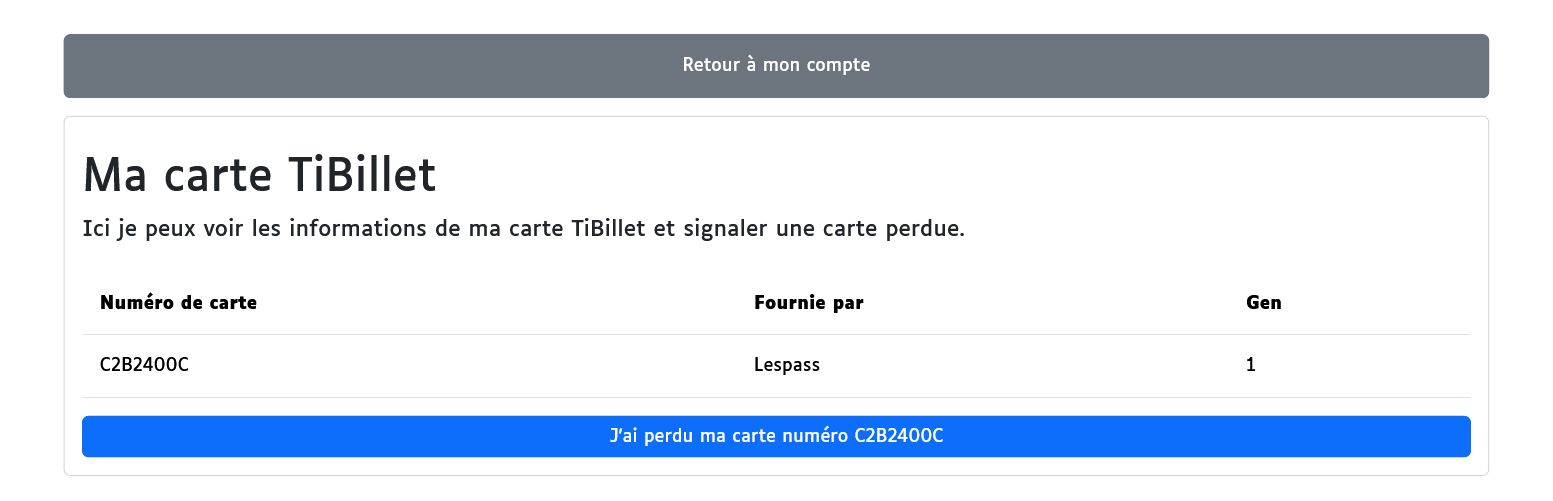Click the Fournie par column header

[x=808, y=303]
